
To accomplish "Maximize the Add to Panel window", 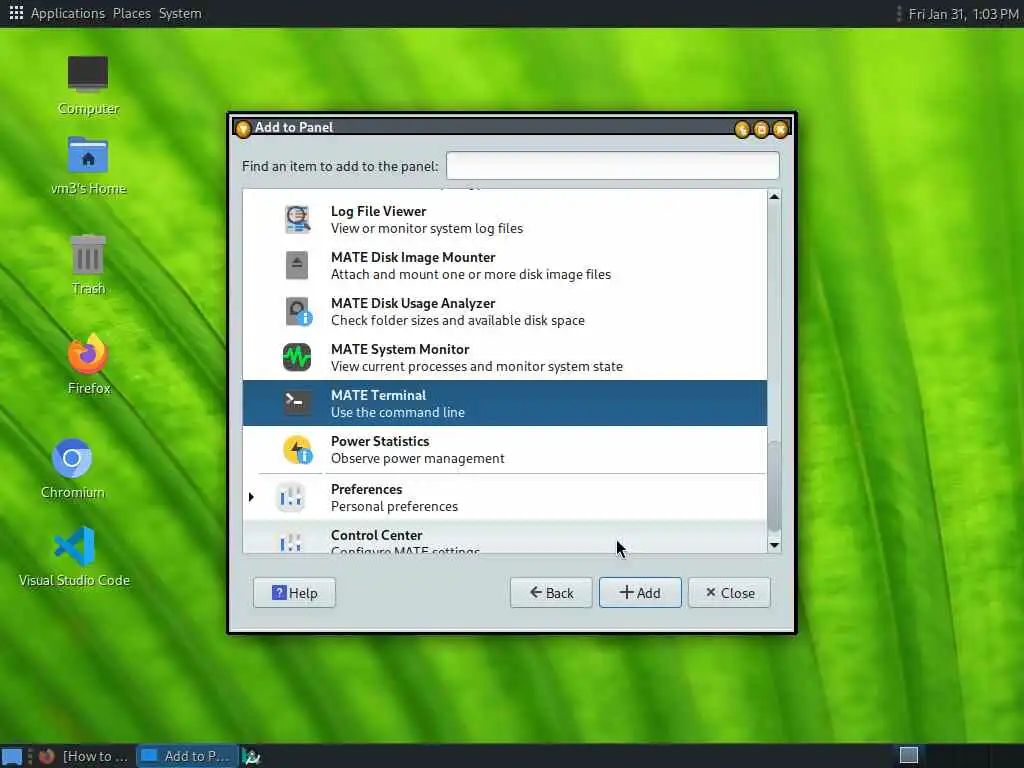I will pyautogui.click(x=761, y=129).
